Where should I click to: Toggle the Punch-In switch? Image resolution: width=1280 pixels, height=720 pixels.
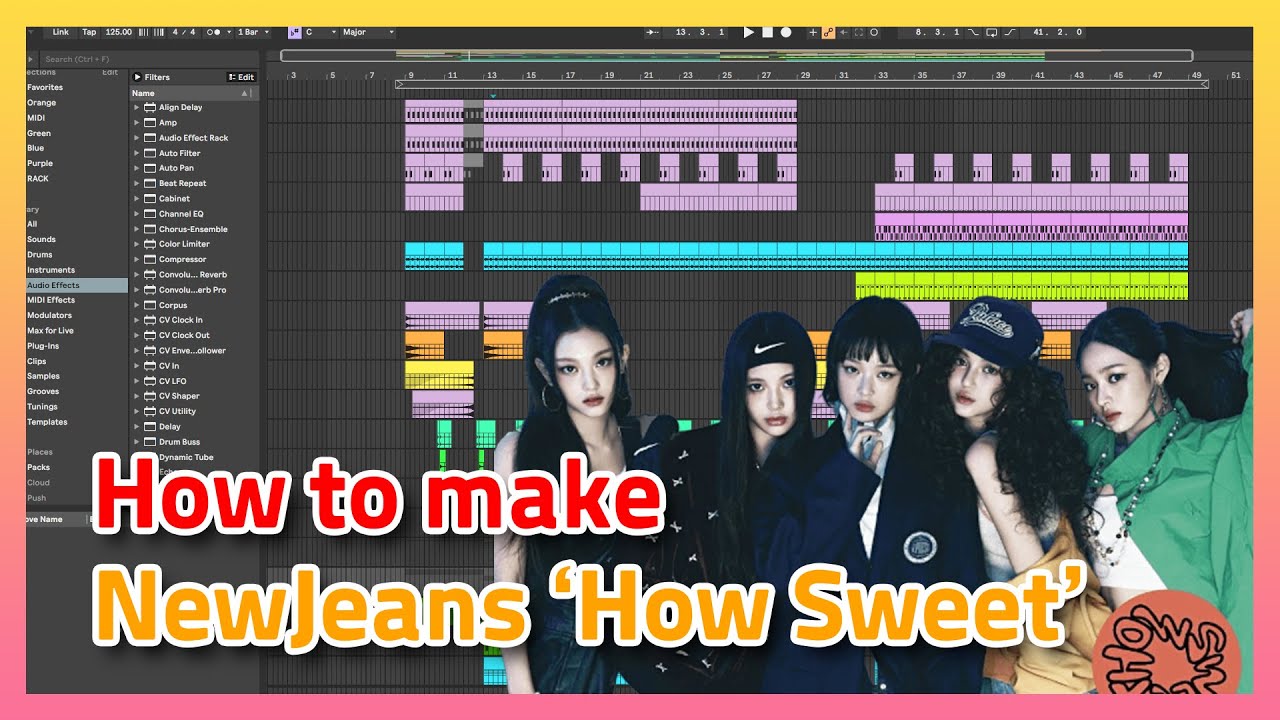[x=973, y=32]
